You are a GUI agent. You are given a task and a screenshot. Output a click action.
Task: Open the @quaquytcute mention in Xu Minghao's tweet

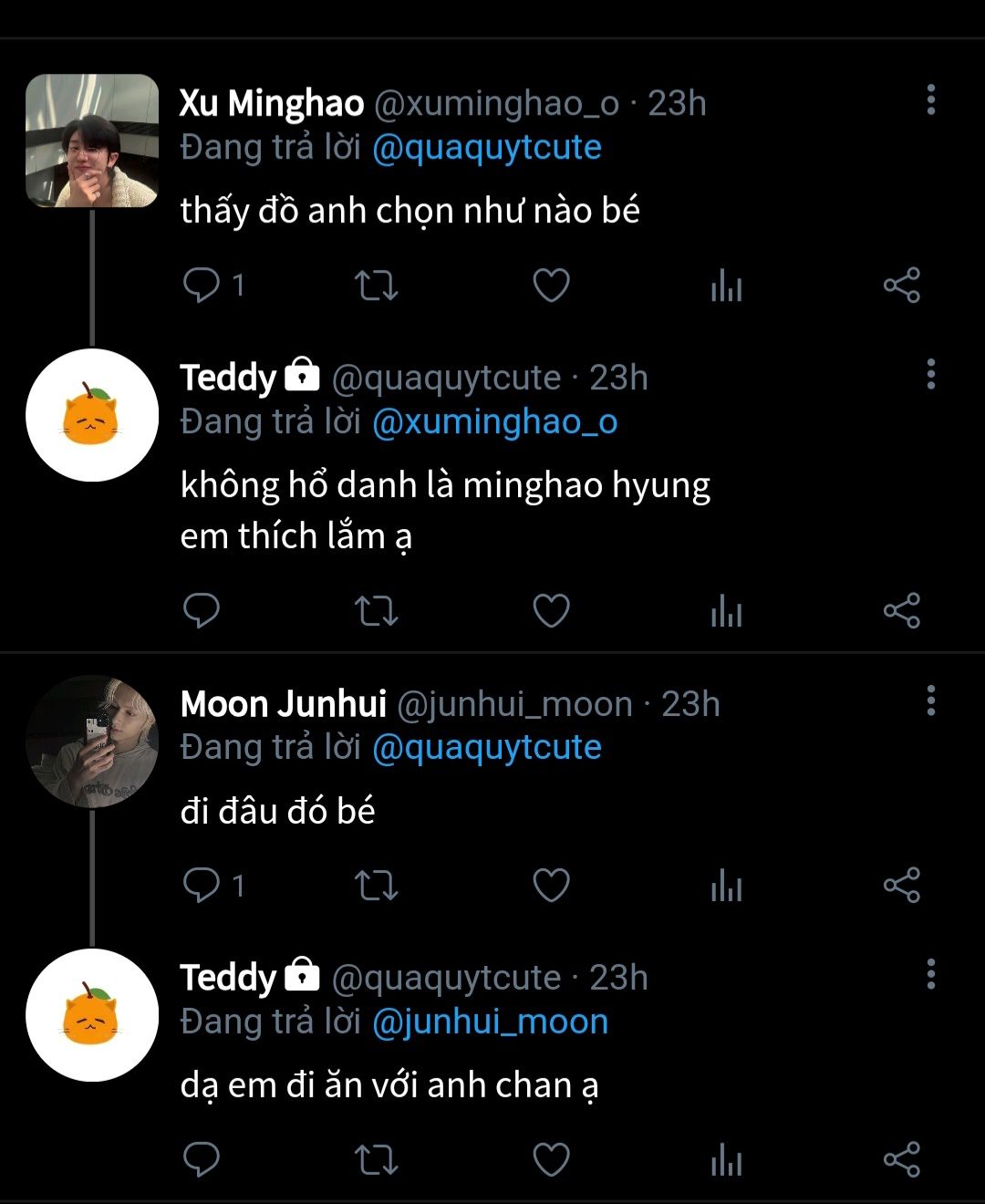(487, 148)
